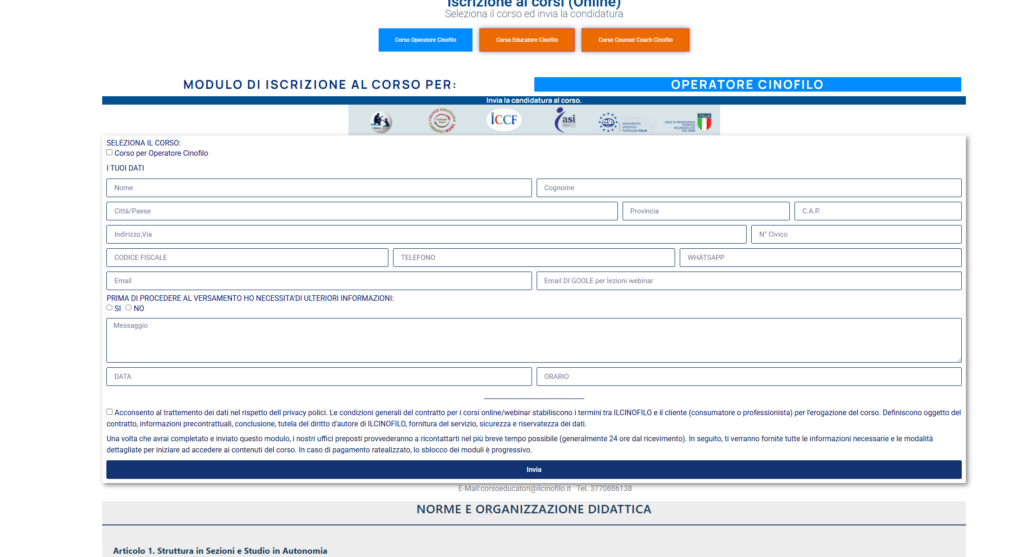Click inside the Messaggio text area
This screenshot has height=557, width=1024.
[x=534, y=340]
